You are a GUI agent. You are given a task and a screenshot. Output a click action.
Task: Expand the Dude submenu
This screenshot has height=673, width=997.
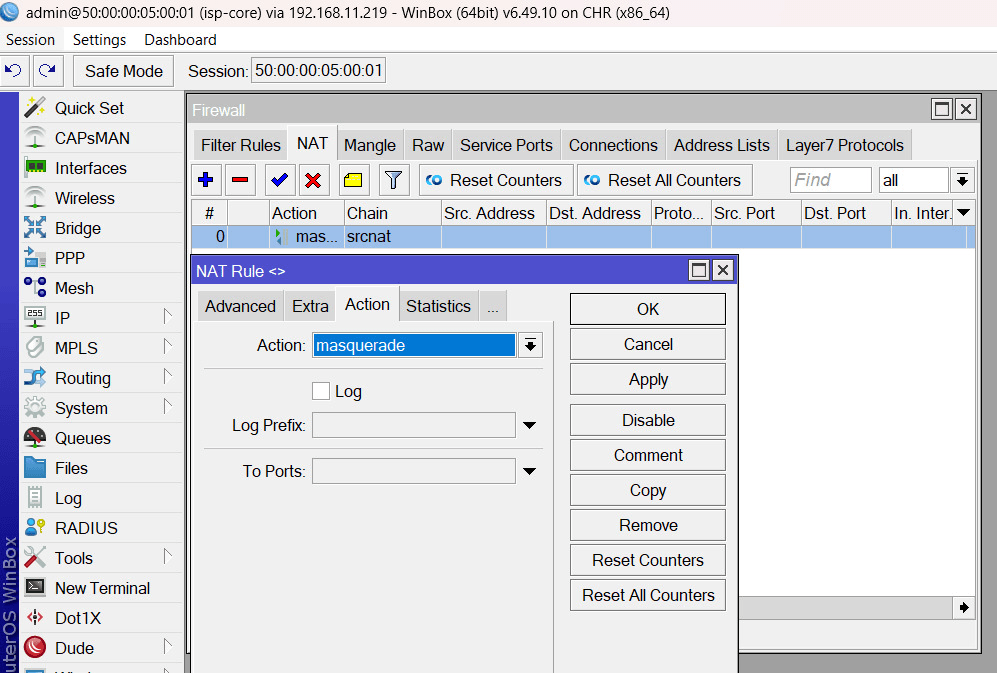[167, 646]
